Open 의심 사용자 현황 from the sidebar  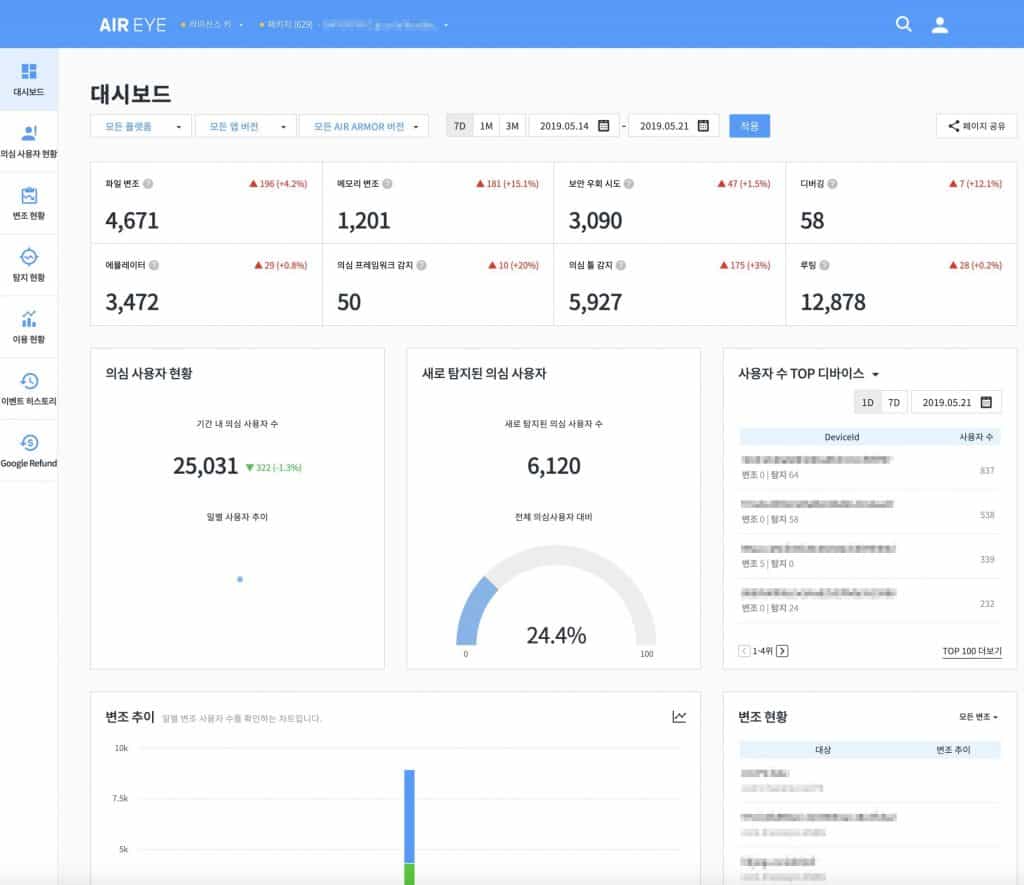click(x=29, y=141)
